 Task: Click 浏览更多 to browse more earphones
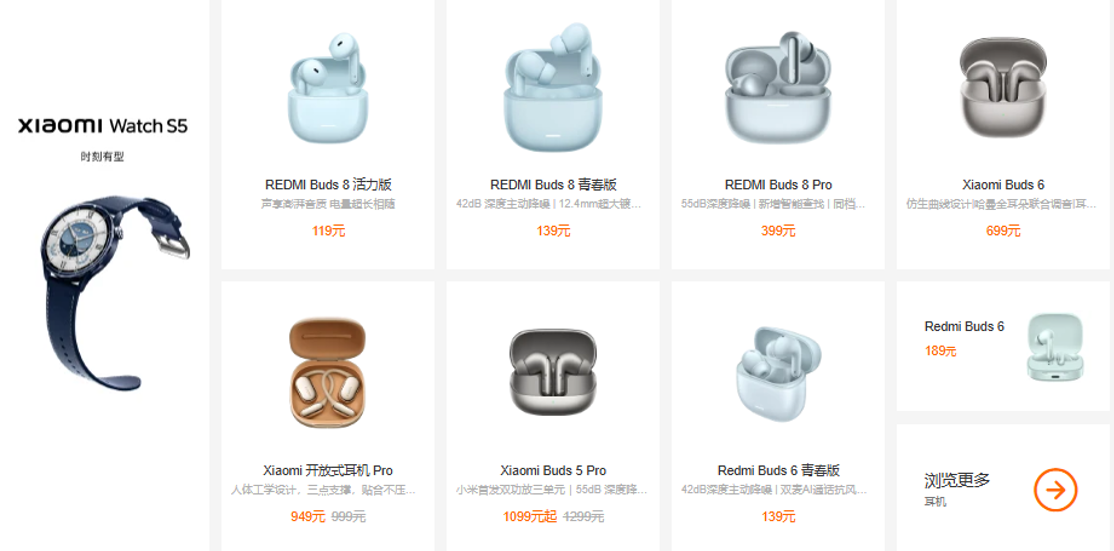click(x=956, y=480)
